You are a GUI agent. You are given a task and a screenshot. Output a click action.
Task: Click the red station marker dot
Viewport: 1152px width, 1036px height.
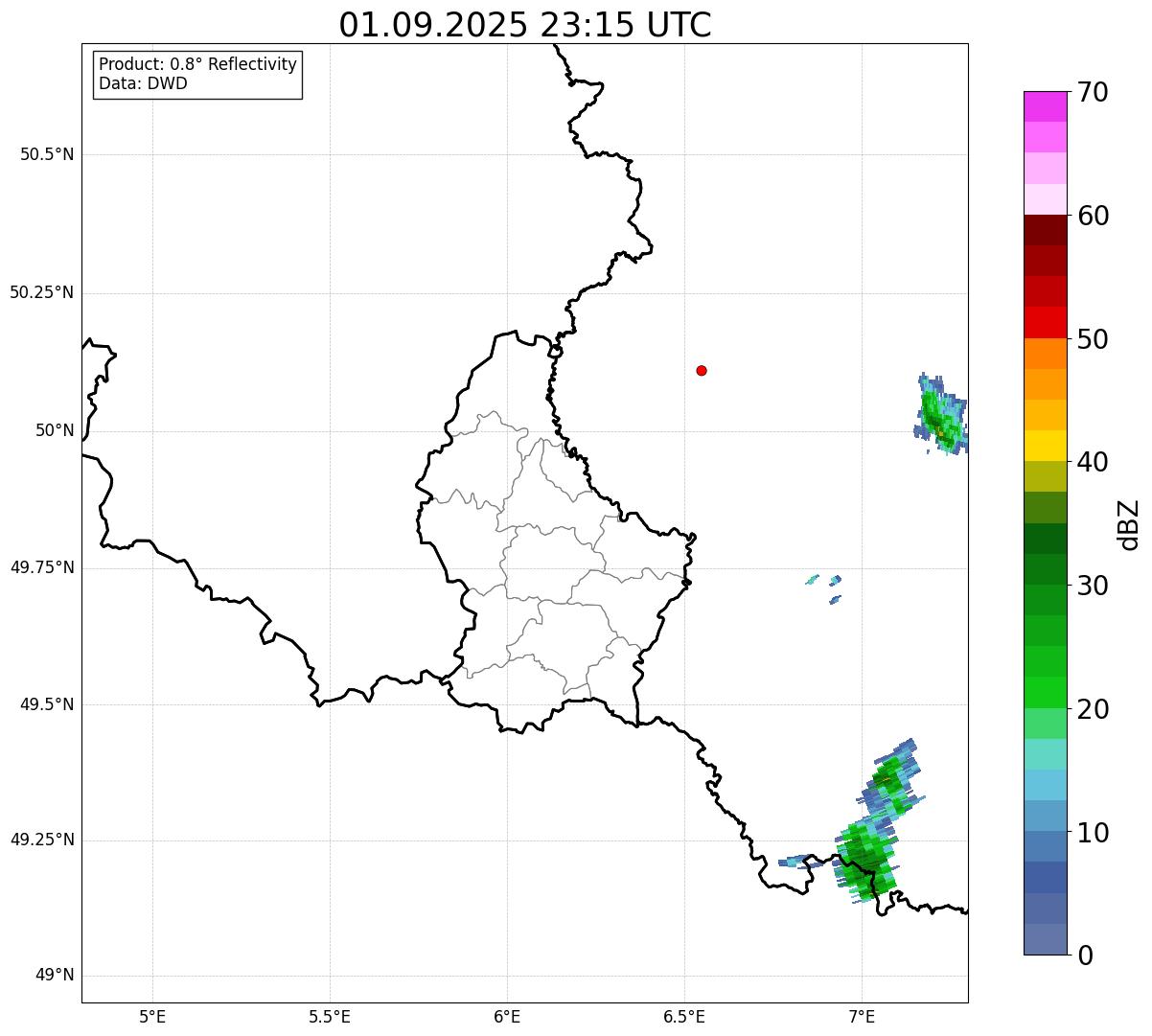pyautogui.click(x=702, y=370)
